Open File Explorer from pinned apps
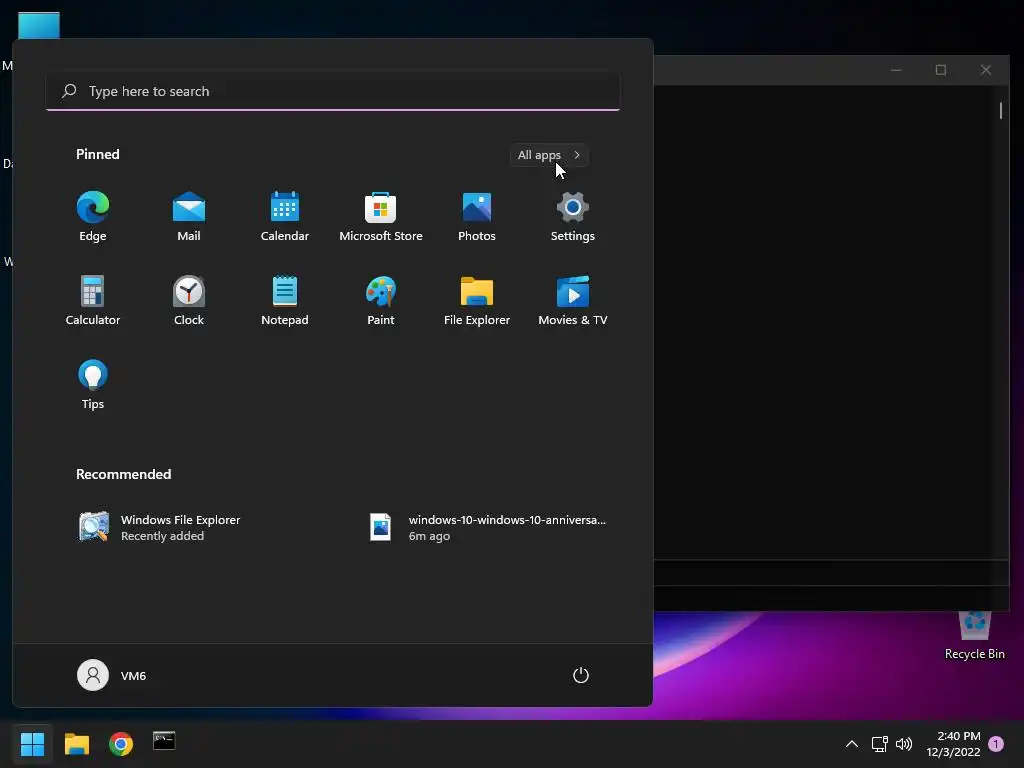Screen dimensions: 1024x768 click(477, 300)
